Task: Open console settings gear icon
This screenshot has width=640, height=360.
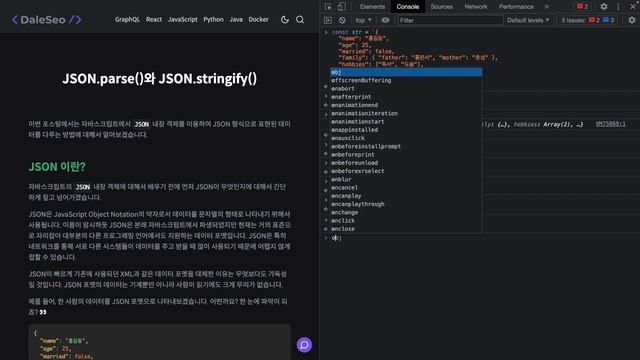Action: coord(632,20)
